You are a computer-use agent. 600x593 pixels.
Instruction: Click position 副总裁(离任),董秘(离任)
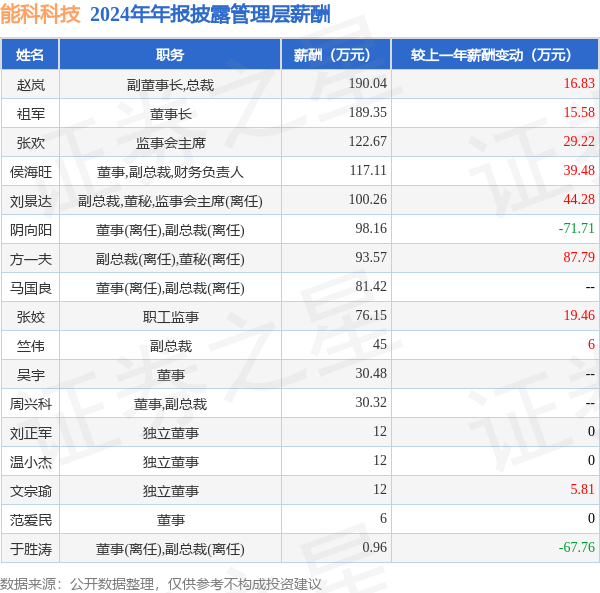[170, 259]
